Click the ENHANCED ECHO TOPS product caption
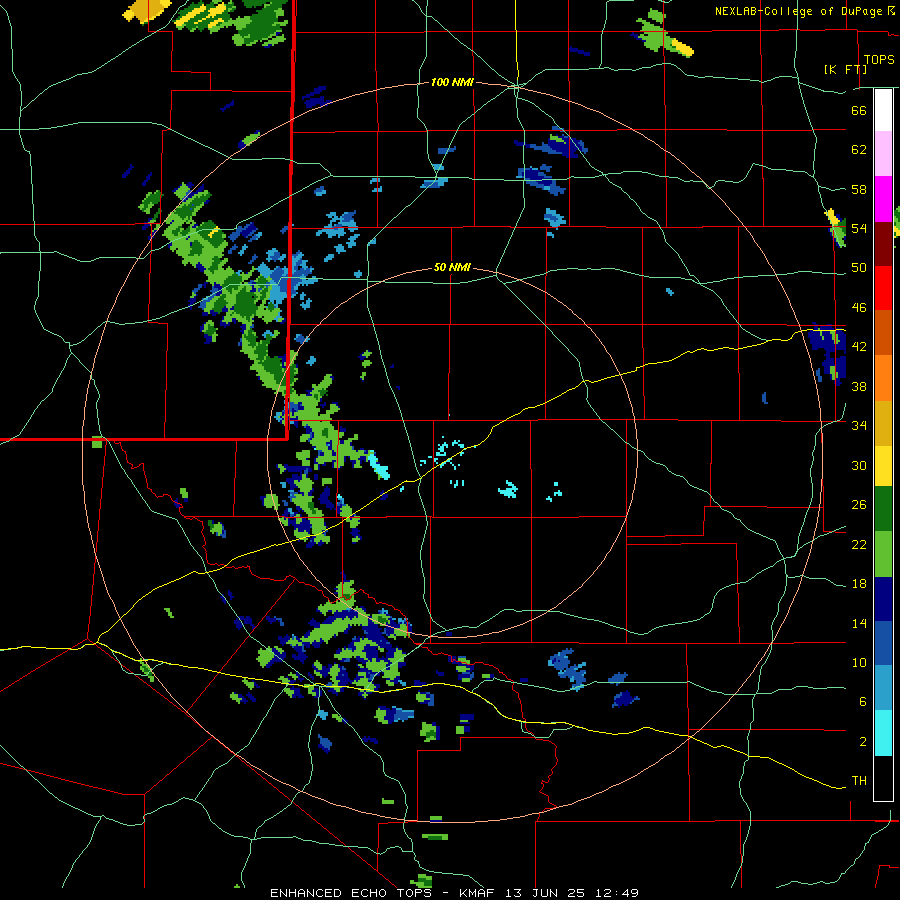Screen dimensions: 900x900 354,893
